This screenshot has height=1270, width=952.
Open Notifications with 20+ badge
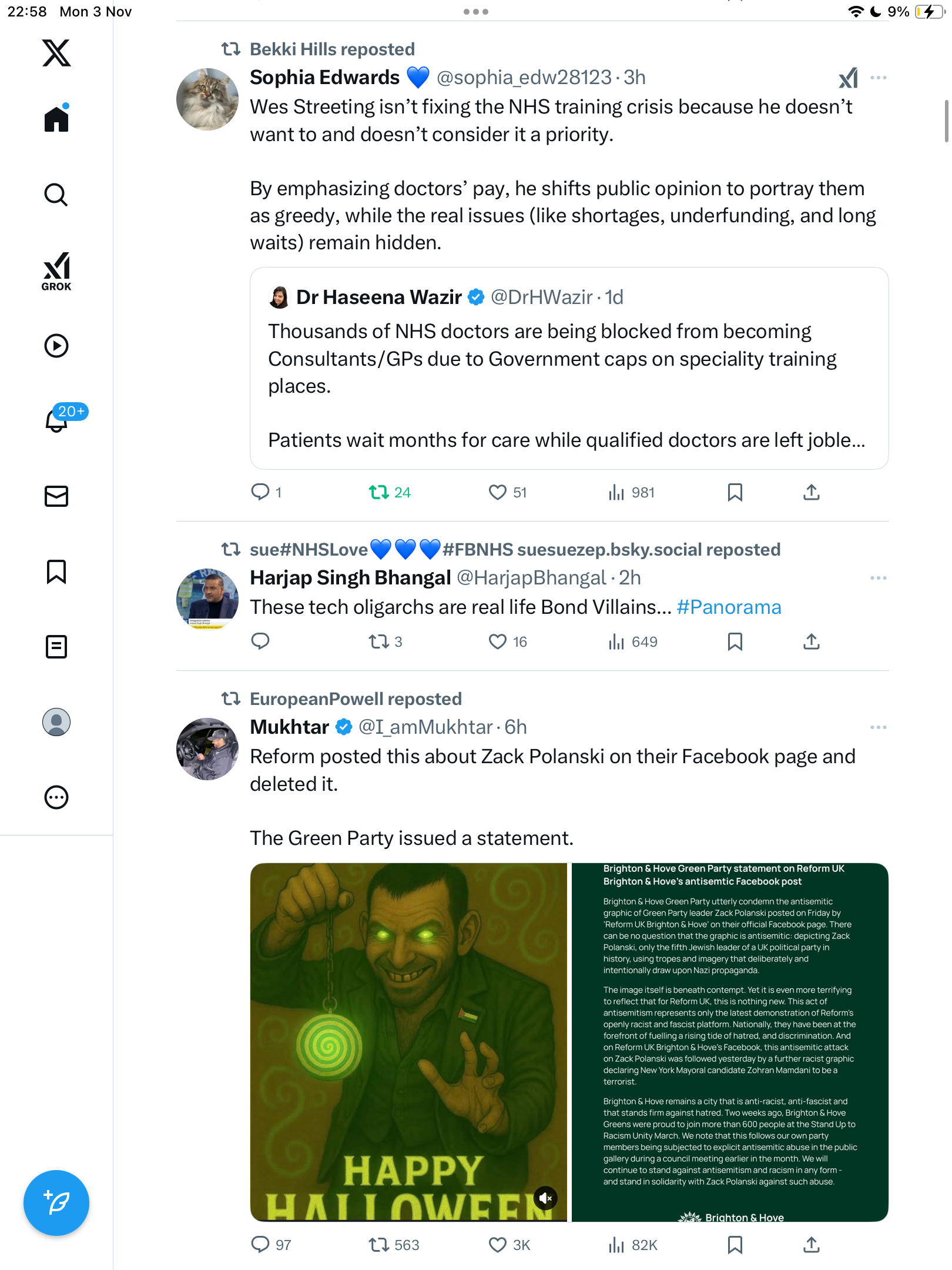pos(58,420)
